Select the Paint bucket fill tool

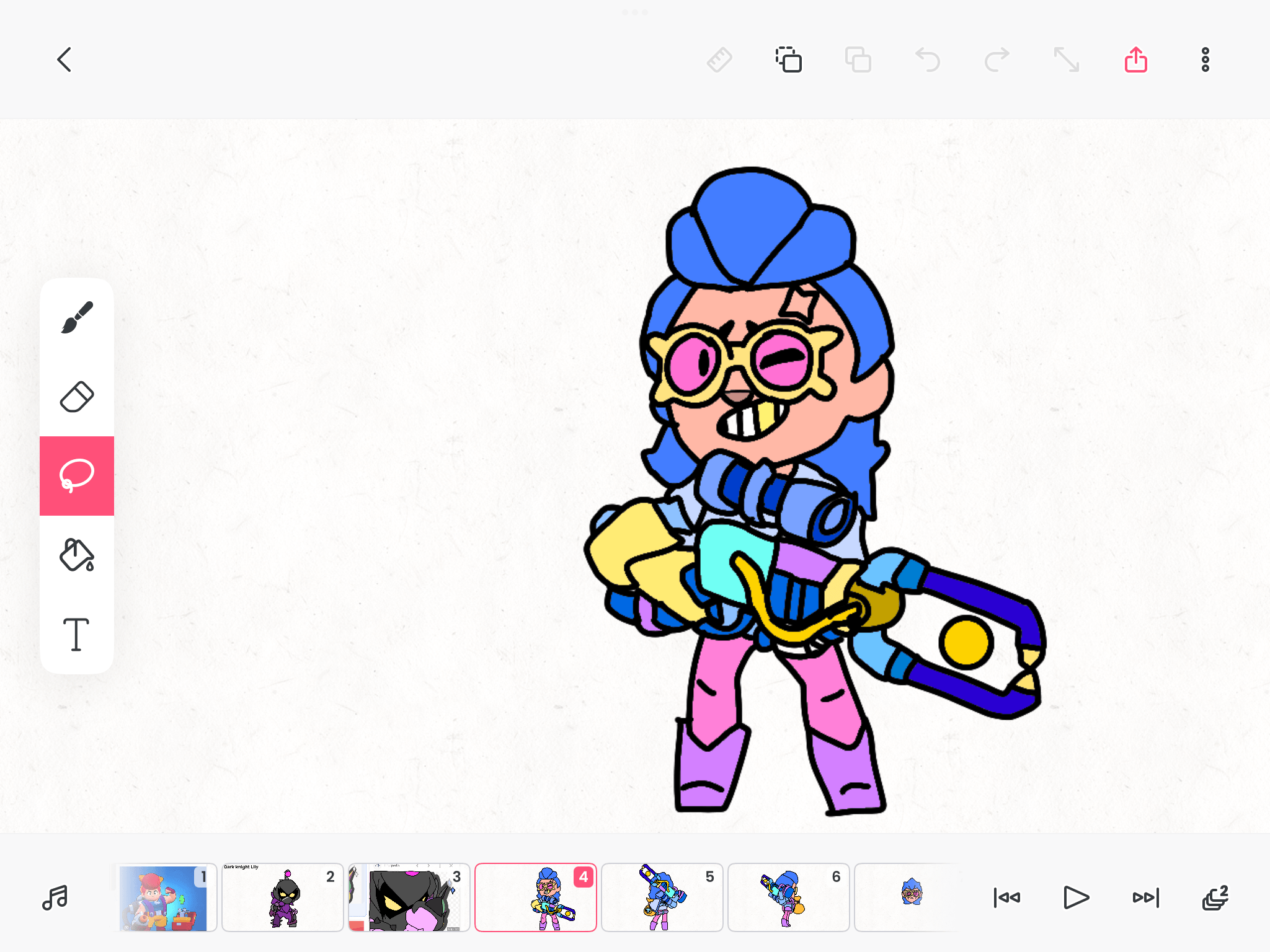(76, 555)
